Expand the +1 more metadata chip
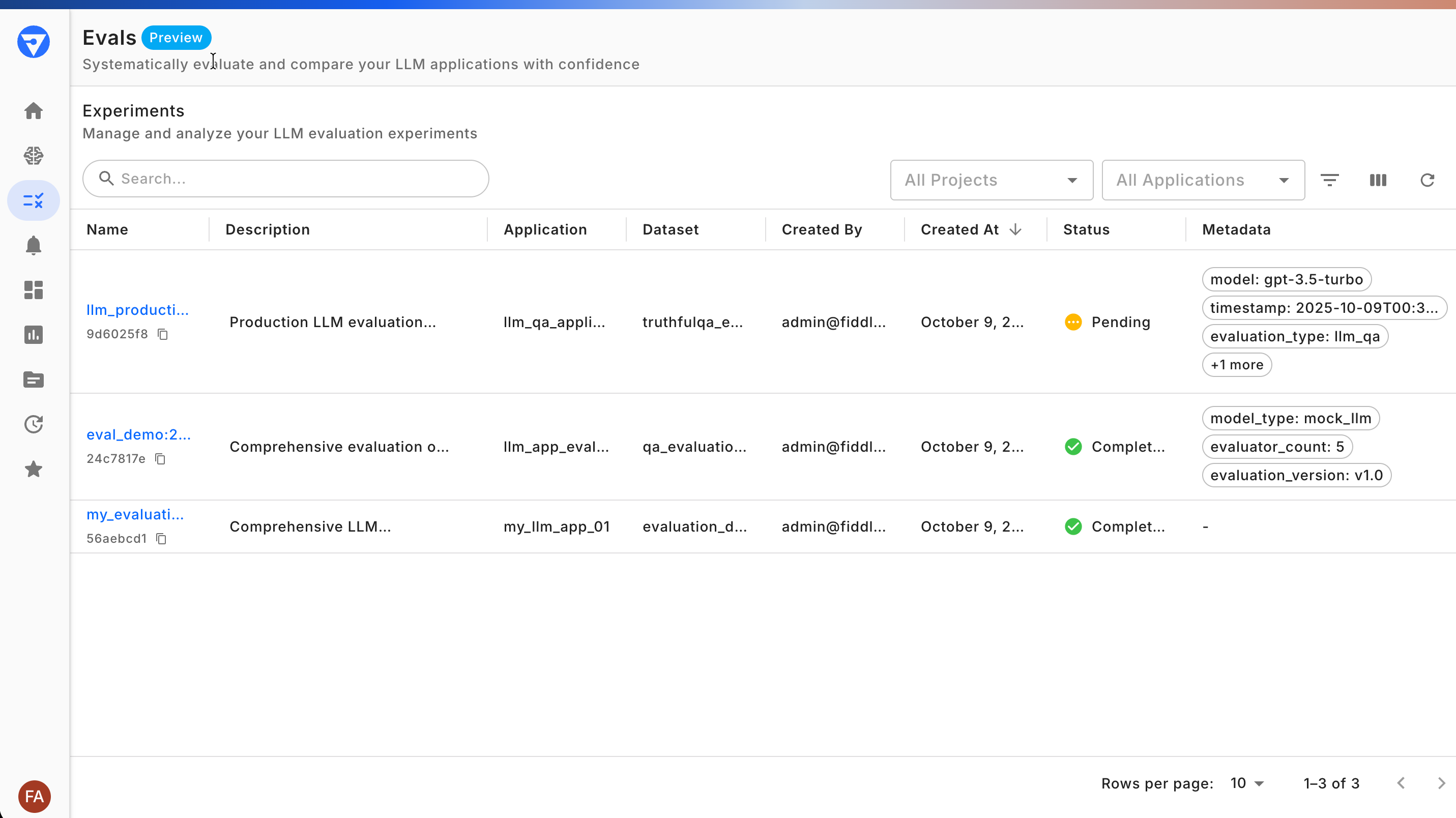Viewport: 1456px width, 818px height. pyautogui.click(x=1237, y=365)
